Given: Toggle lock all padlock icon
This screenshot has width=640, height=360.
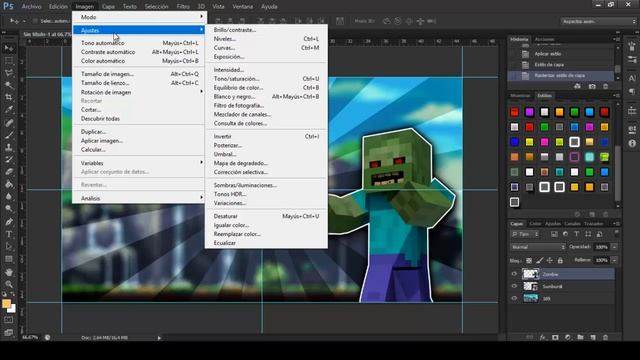Looking at the screenshot, I should click(560, 260).
